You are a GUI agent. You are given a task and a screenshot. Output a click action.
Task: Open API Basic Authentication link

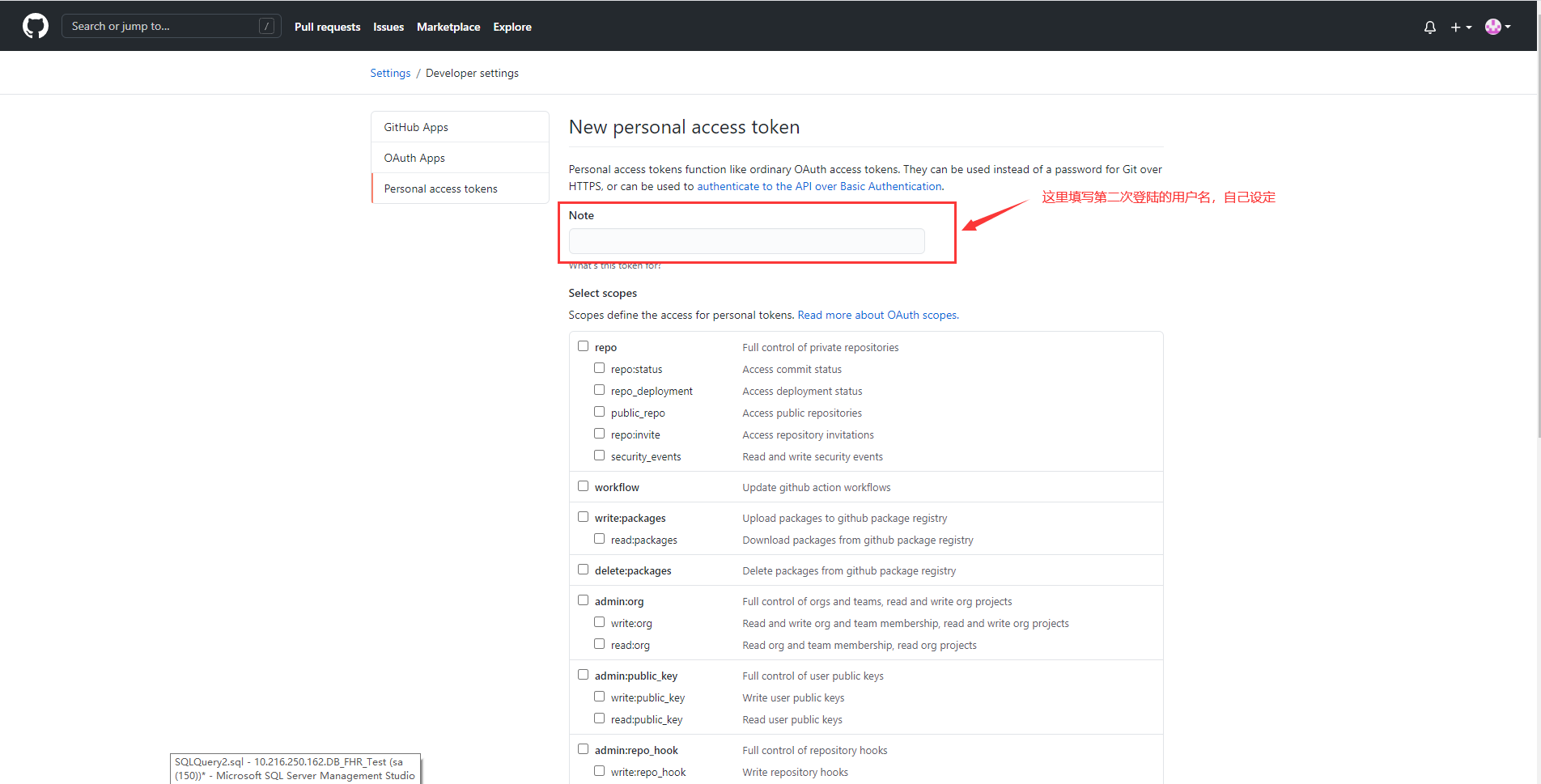tap(819, 186)
